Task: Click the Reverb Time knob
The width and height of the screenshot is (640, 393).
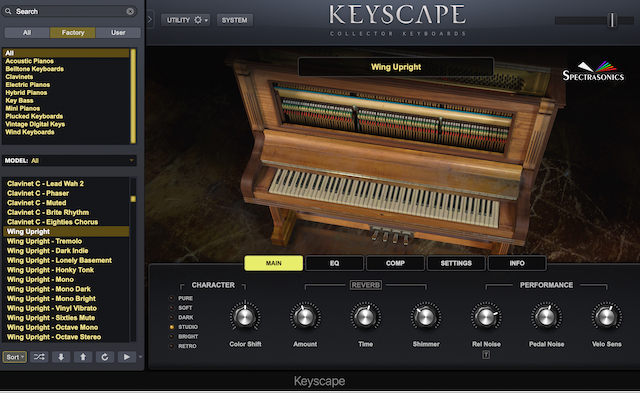Action: [x=365, y=317]
